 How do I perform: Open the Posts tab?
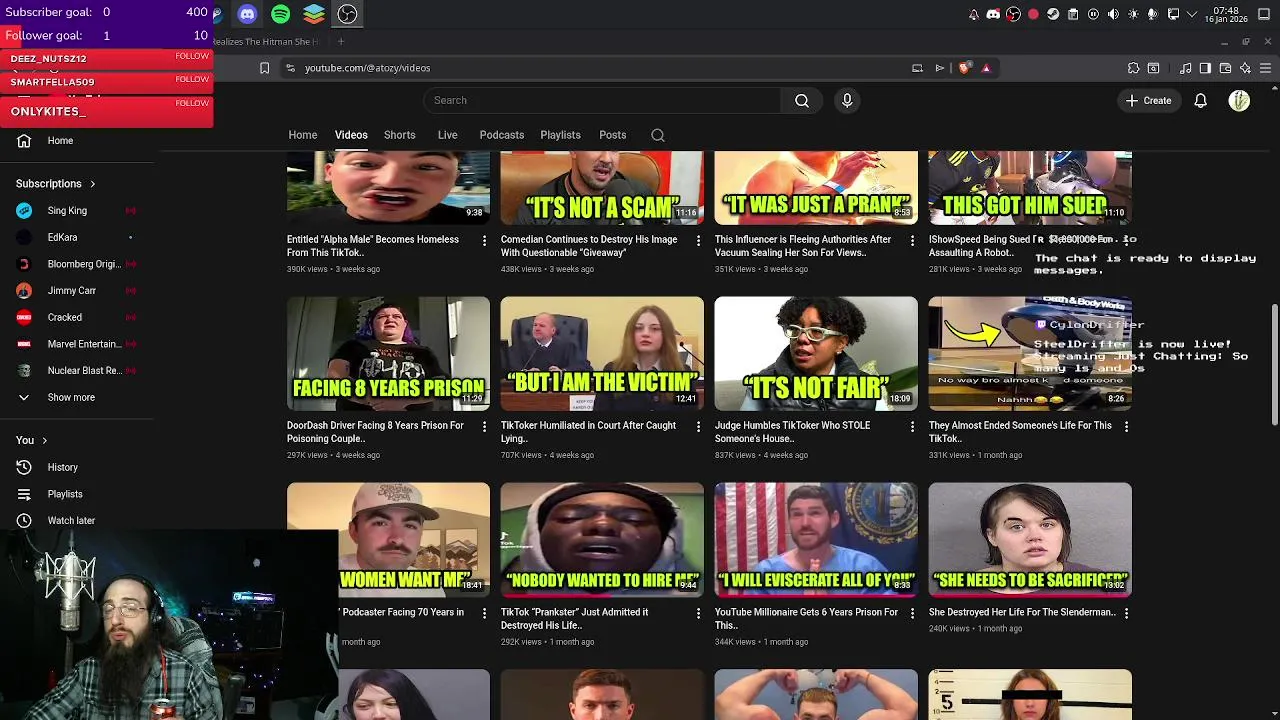(x=612, y=135)
